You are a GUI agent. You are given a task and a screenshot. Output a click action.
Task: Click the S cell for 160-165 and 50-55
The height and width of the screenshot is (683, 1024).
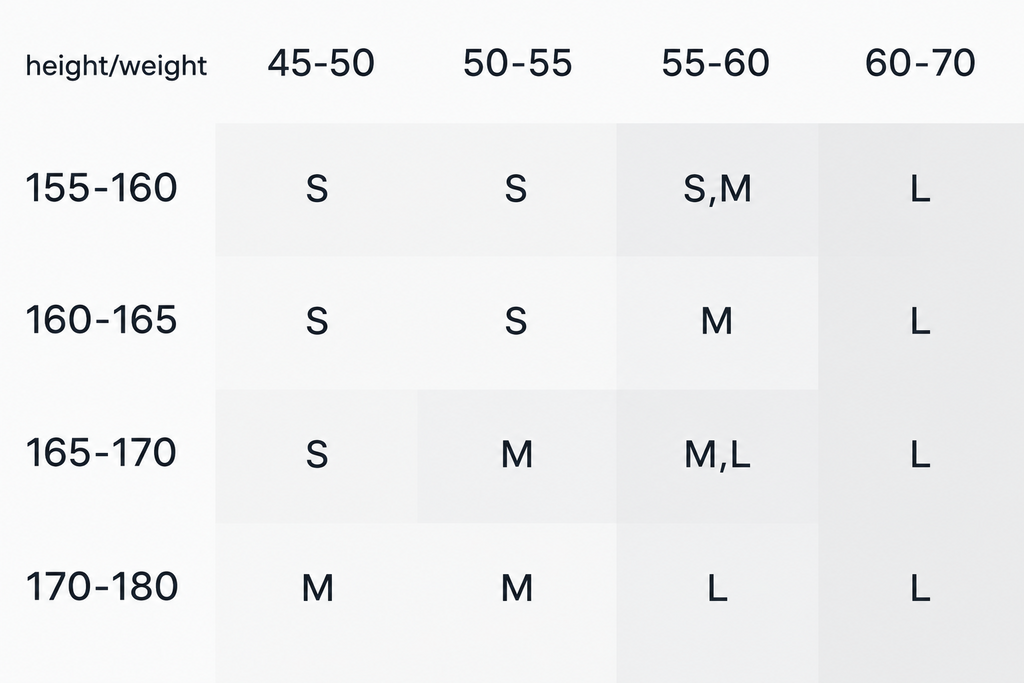(x=515, y=321)
